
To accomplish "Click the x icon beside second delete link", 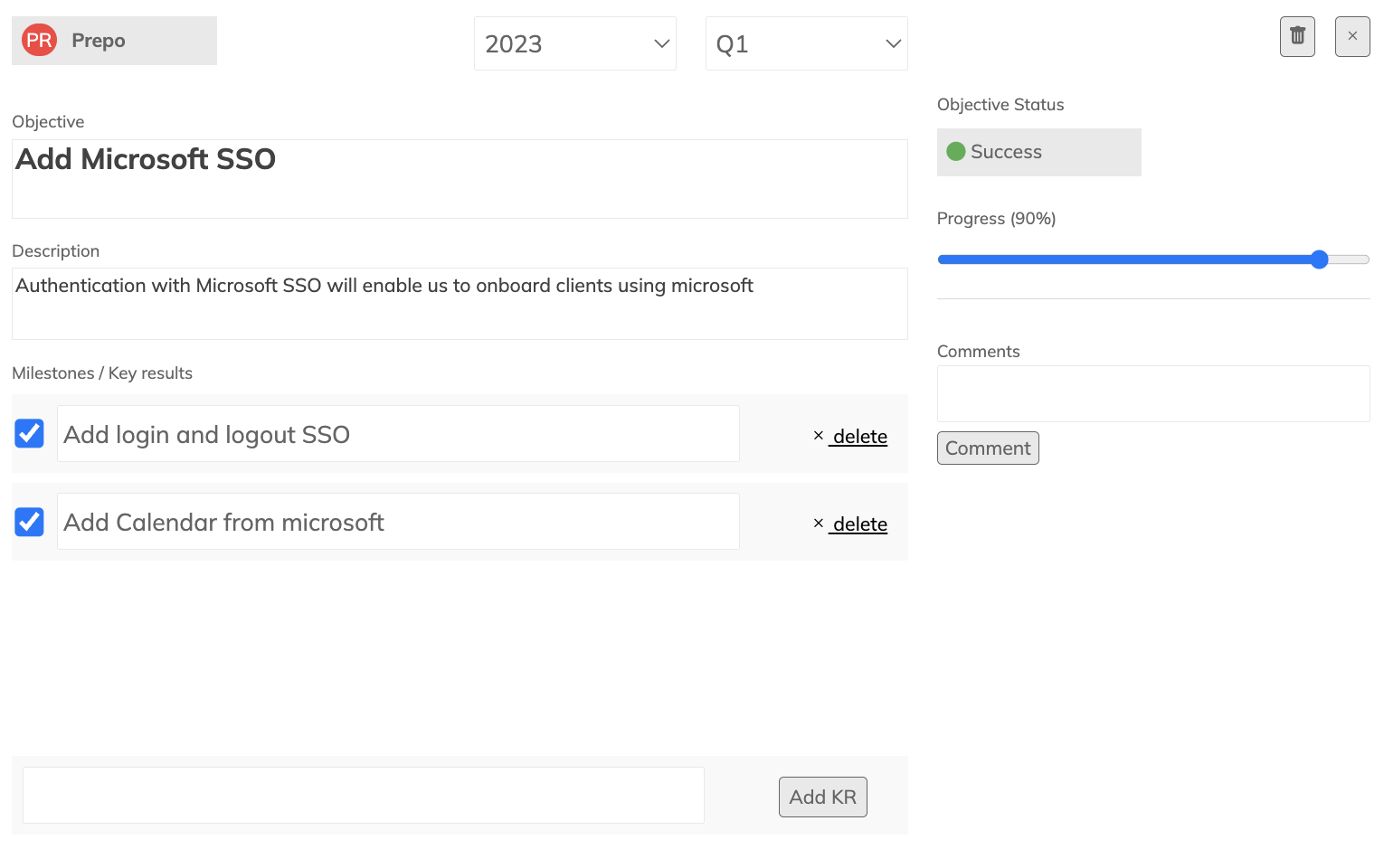I will [818, 524].
